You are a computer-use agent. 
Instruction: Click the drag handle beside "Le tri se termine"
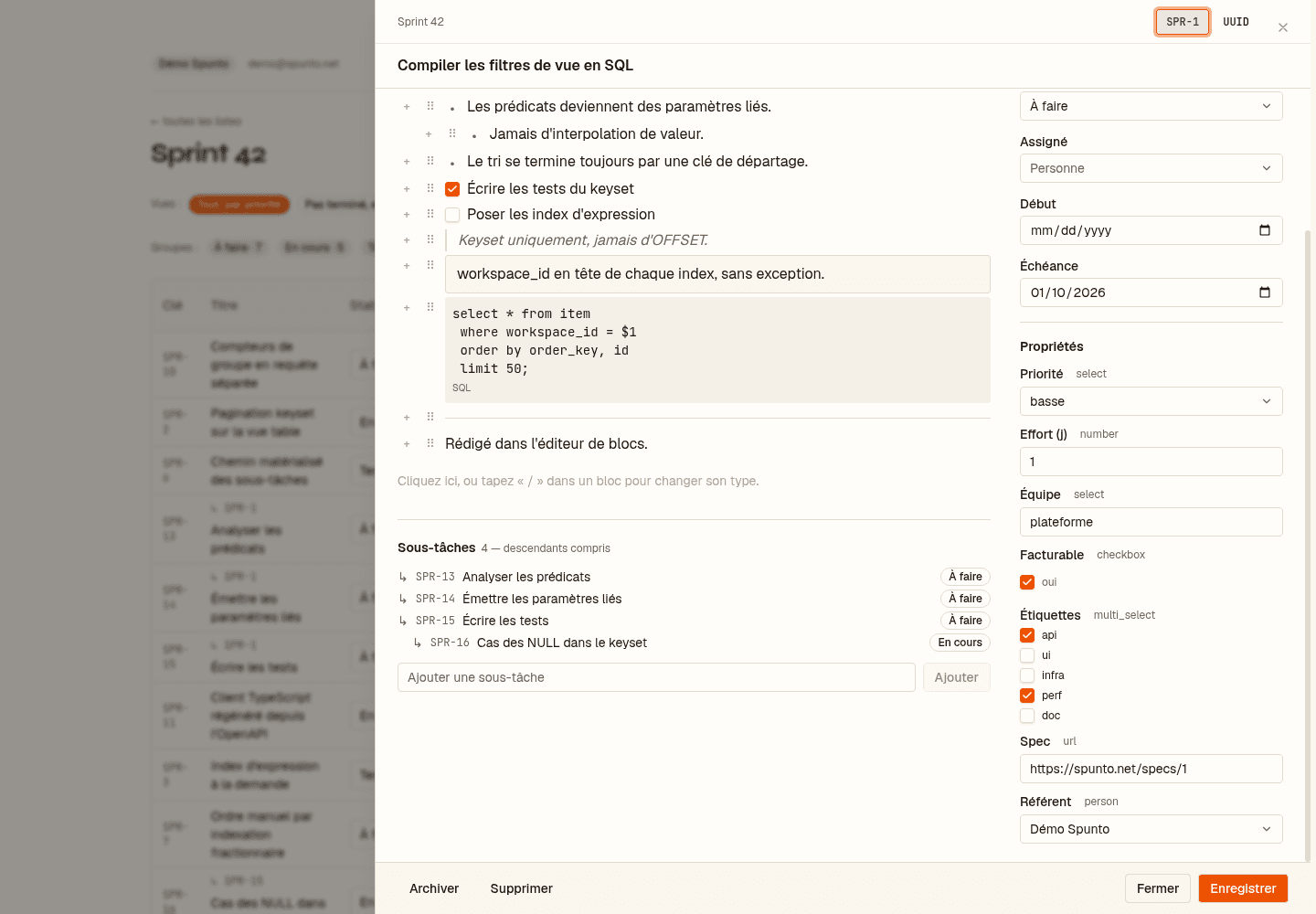430,161
